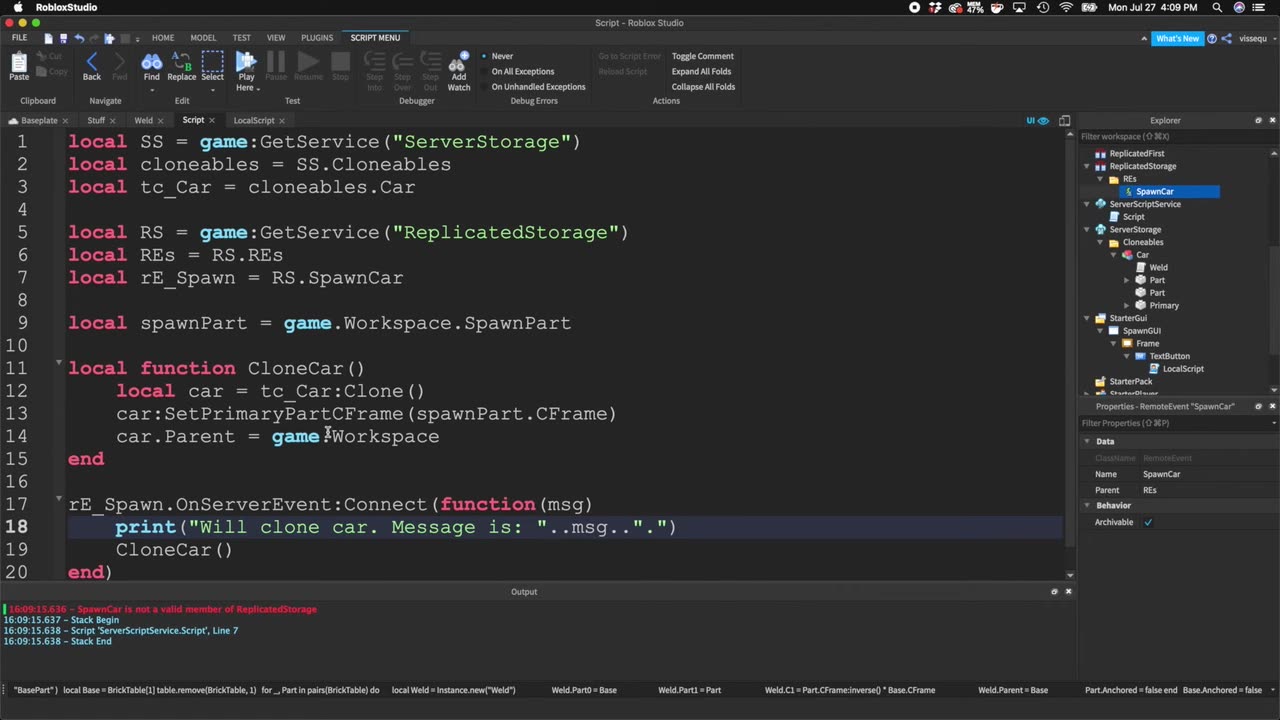Select the LocalScript item in Explorer

click(x=1183, y=369)
